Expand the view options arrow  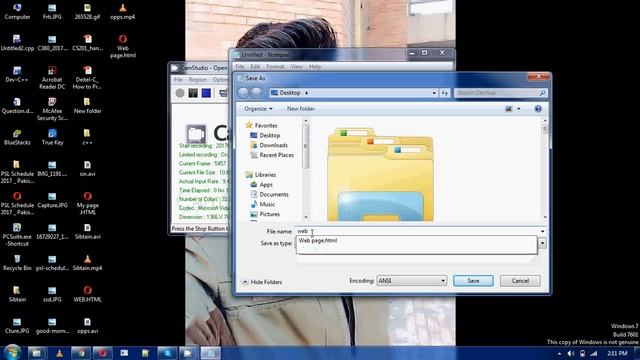[x=519, y=109]
